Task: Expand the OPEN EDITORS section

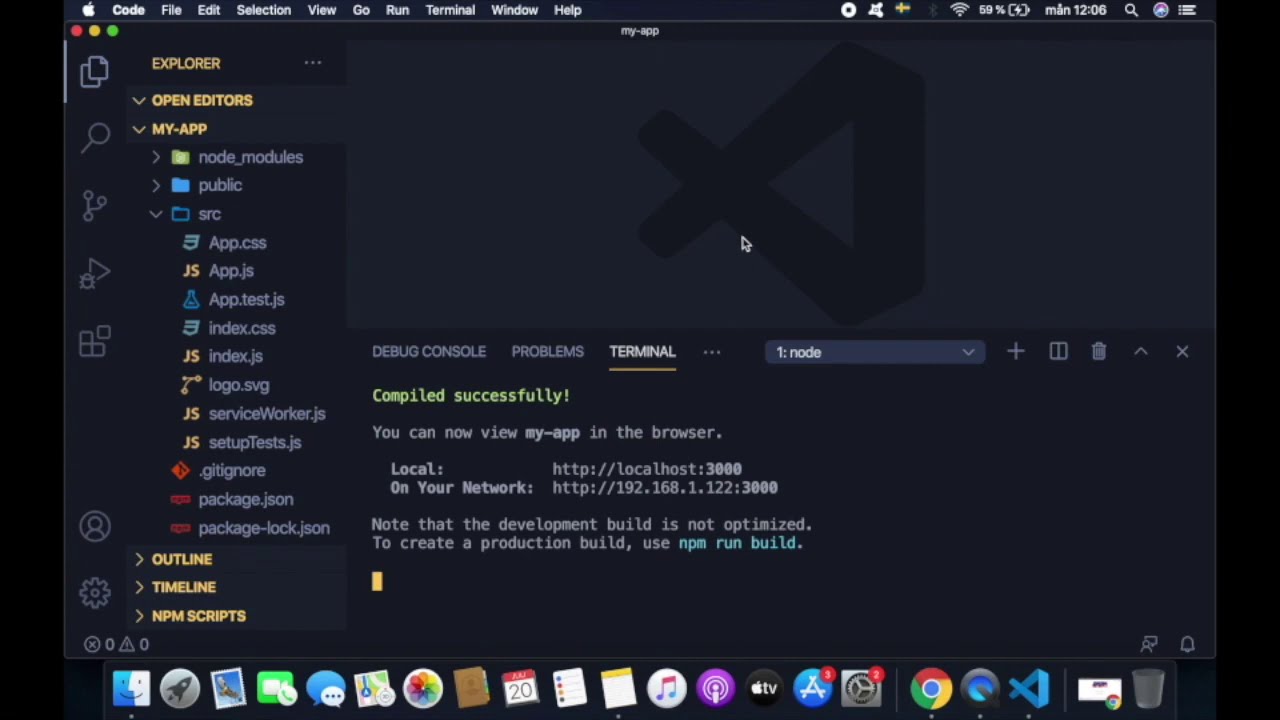Action: (x=236, y=100)
